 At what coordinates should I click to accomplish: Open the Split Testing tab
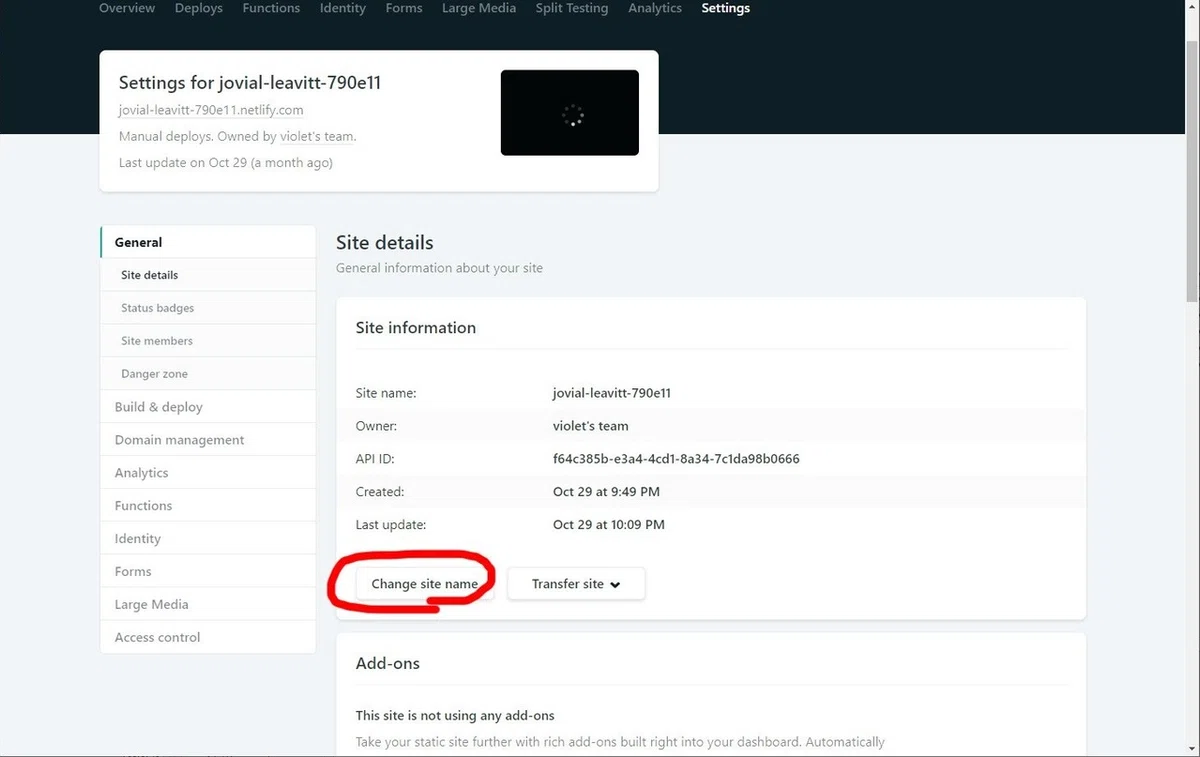tap(572, 8)
